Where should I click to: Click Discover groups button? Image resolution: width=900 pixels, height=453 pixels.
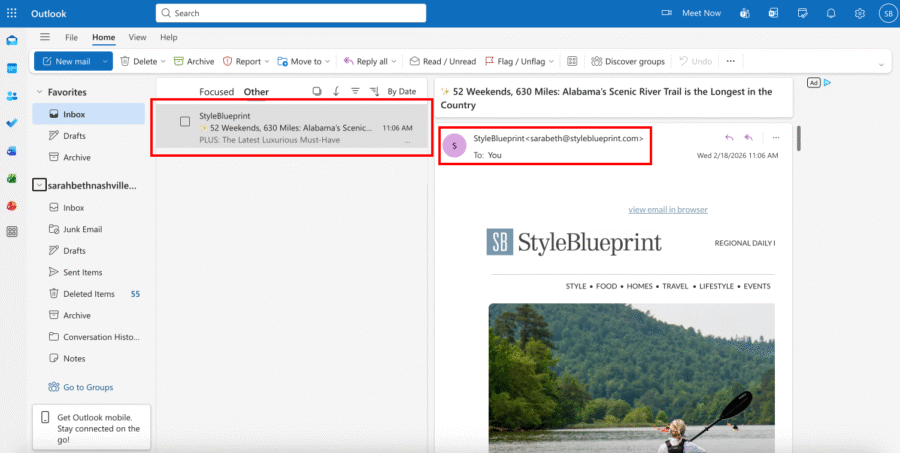[628, 61]
